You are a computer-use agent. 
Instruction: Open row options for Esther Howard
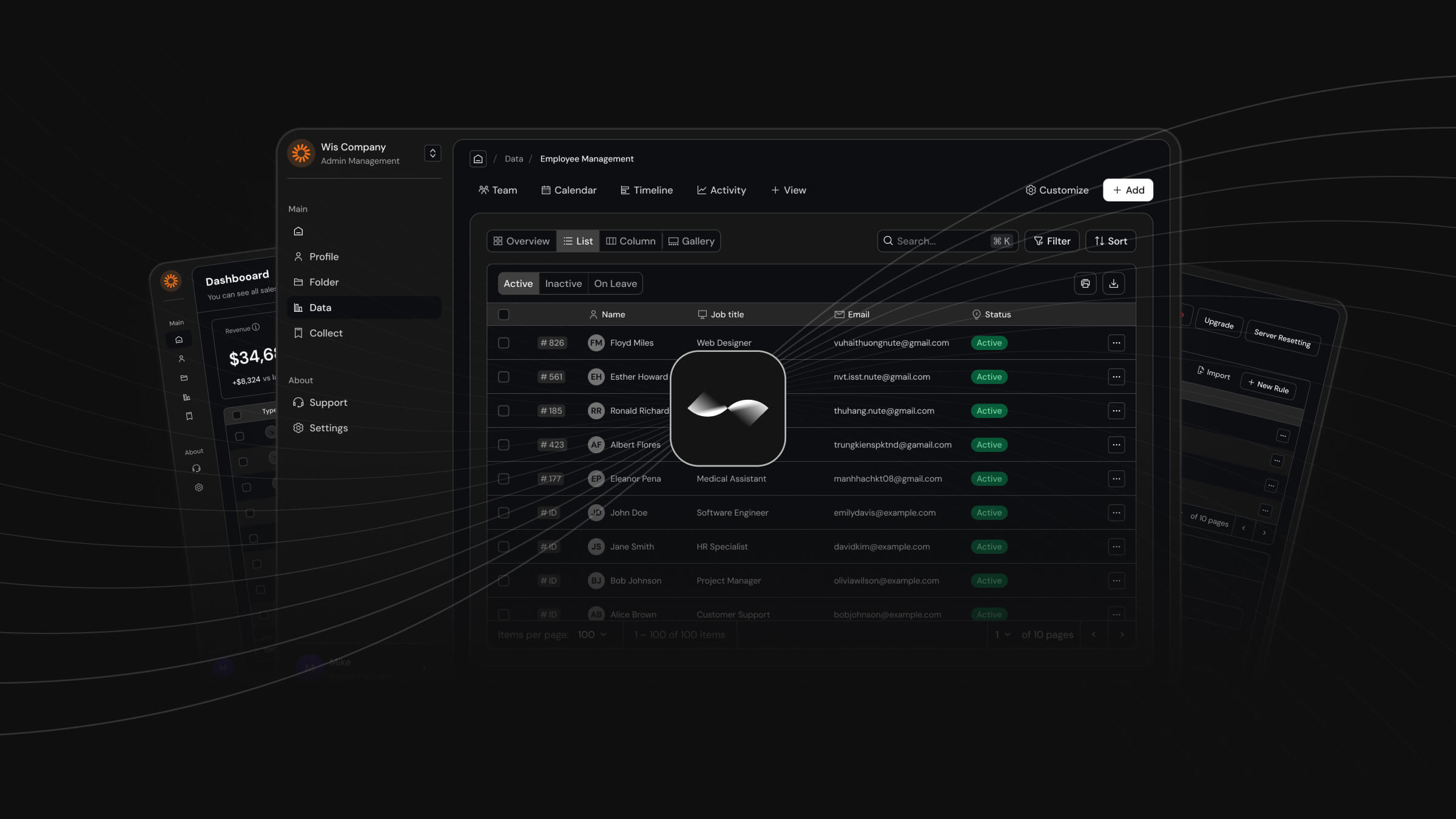point(1116,377)
